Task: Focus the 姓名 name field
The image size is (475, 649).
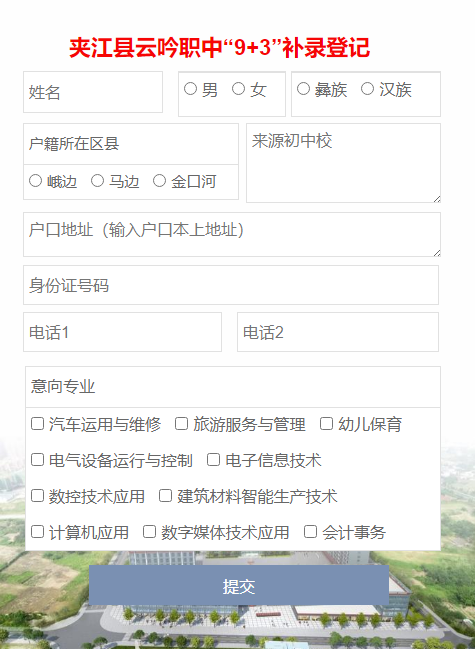Action: 93,92
